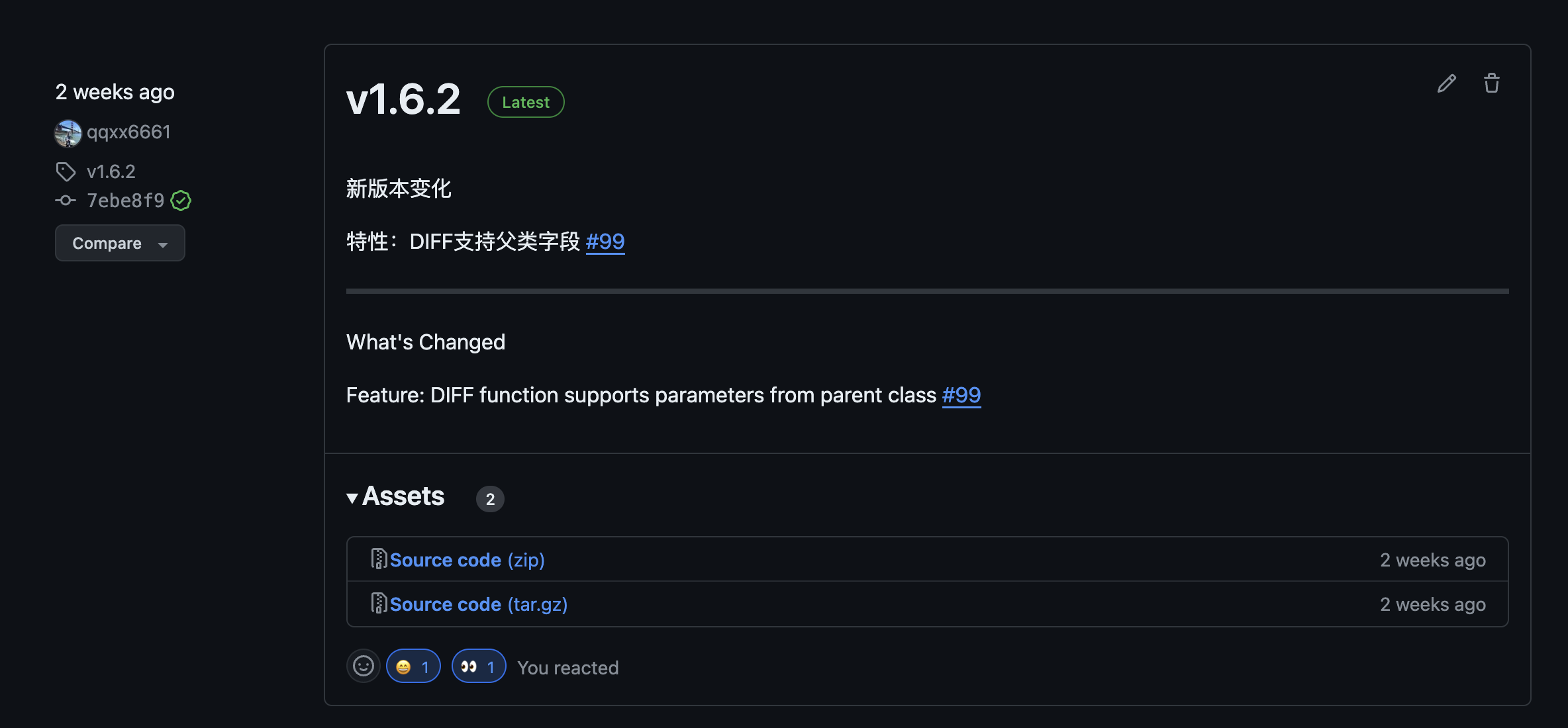Click the commit icon beside 7ebe8f9

click(66, 201)
